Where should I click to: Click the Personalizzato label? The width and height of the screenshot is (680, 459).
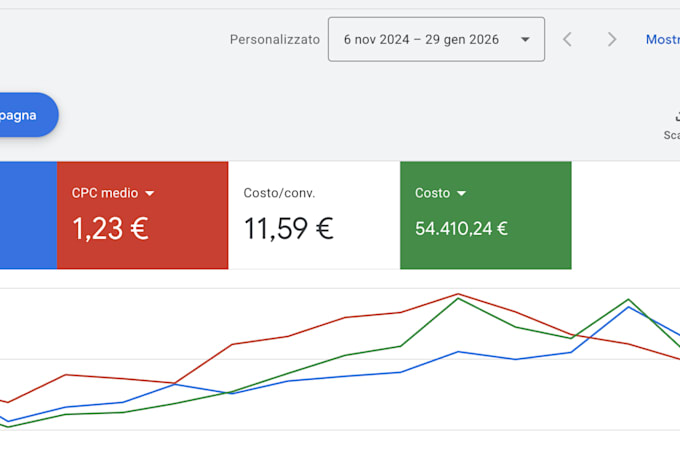(x=275, y=39)
